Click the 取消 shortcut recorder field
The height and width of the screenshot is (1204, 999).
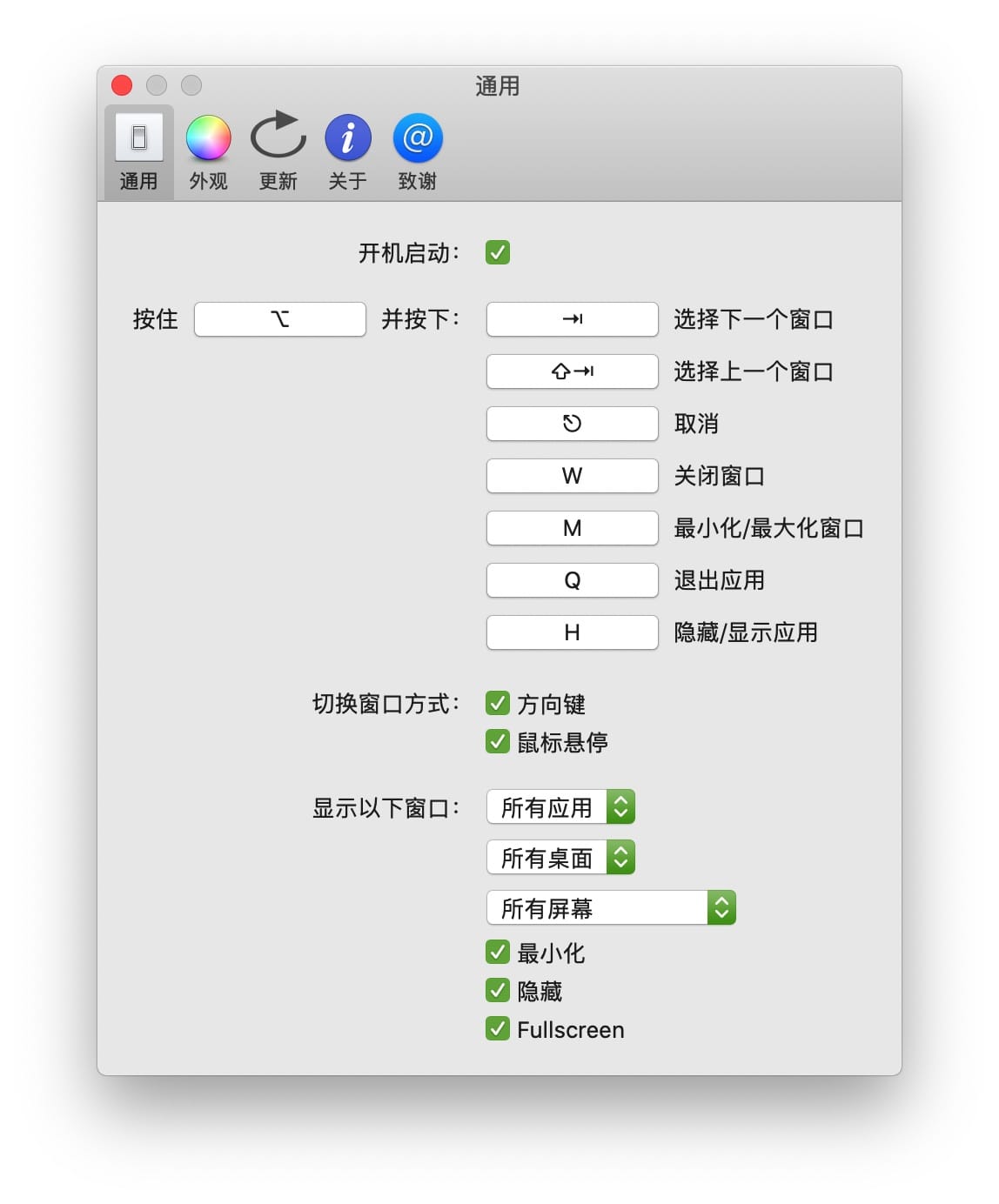572,424
